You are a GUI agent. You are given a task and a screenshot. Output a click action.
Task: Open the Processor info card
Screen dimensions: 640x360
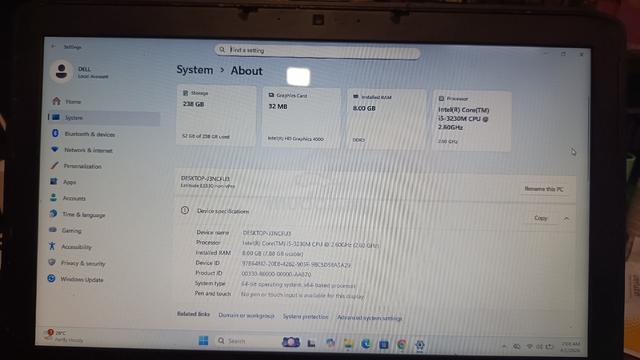[x=472, y=121]
